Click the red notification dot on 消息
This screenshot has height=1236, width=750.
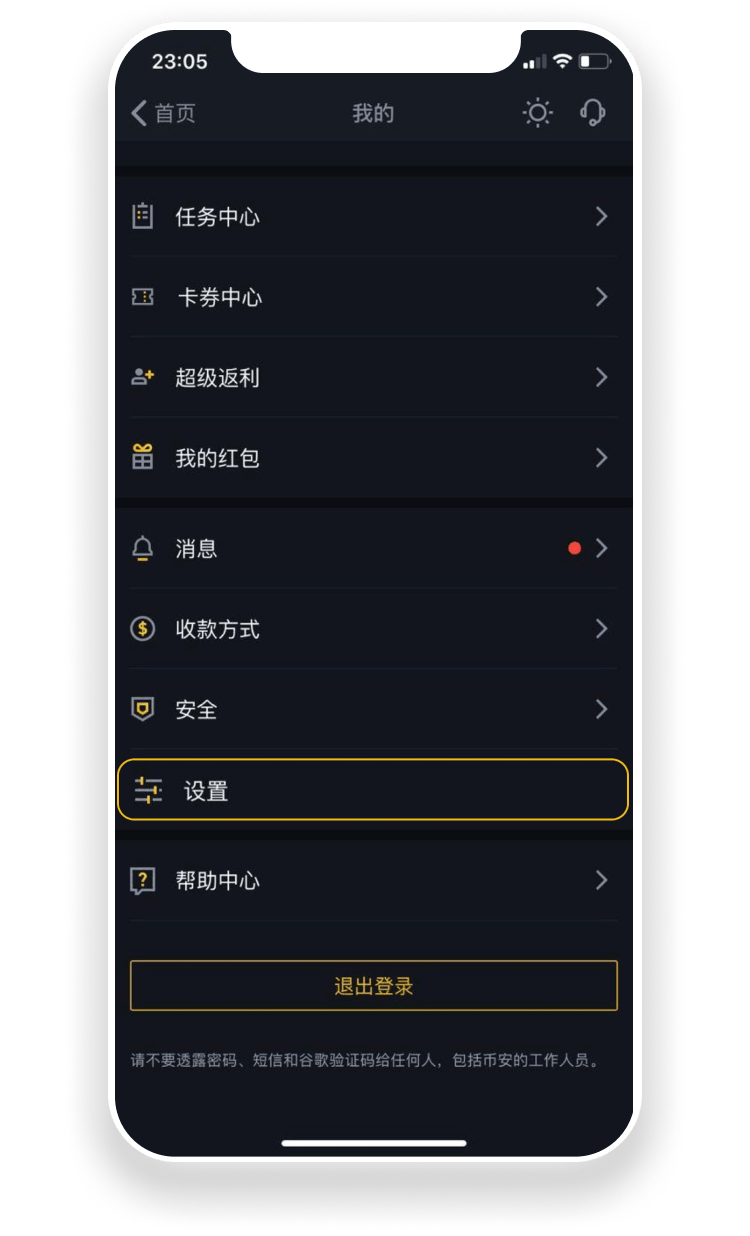pos(574,548)
